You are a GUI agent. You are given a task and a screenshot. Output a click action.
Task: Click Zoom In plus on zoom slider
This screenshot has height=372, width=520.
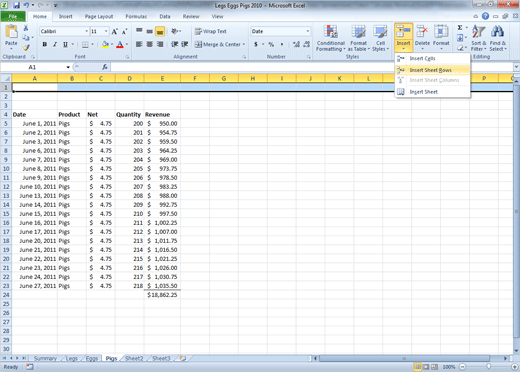tap(514, 367)
